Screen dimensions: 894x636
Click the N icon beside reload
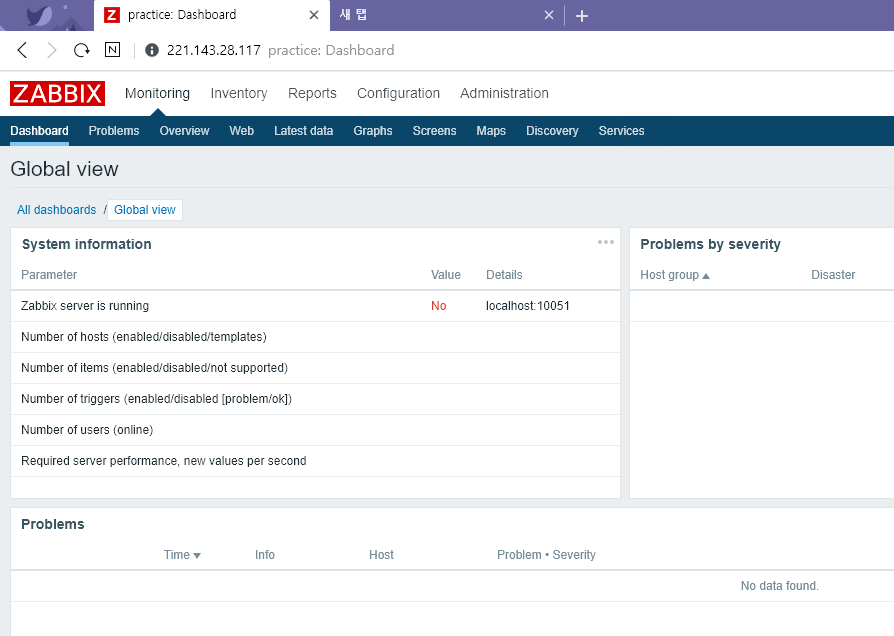112,50
